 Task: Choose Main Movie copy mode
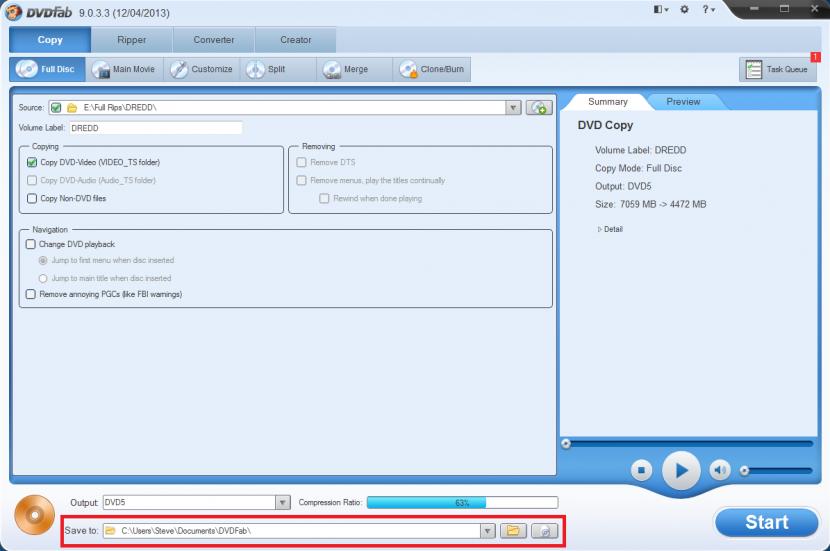pos(124,69)
